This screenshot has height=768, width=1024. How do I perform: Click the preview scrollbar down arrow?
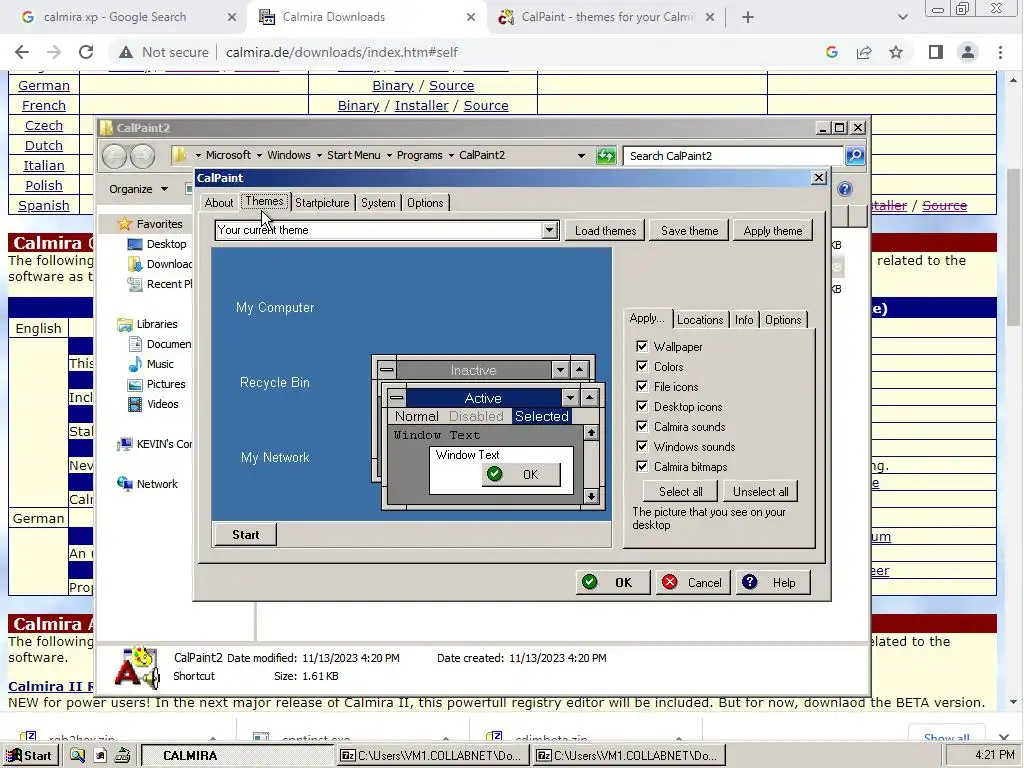[x=591, y=496]
